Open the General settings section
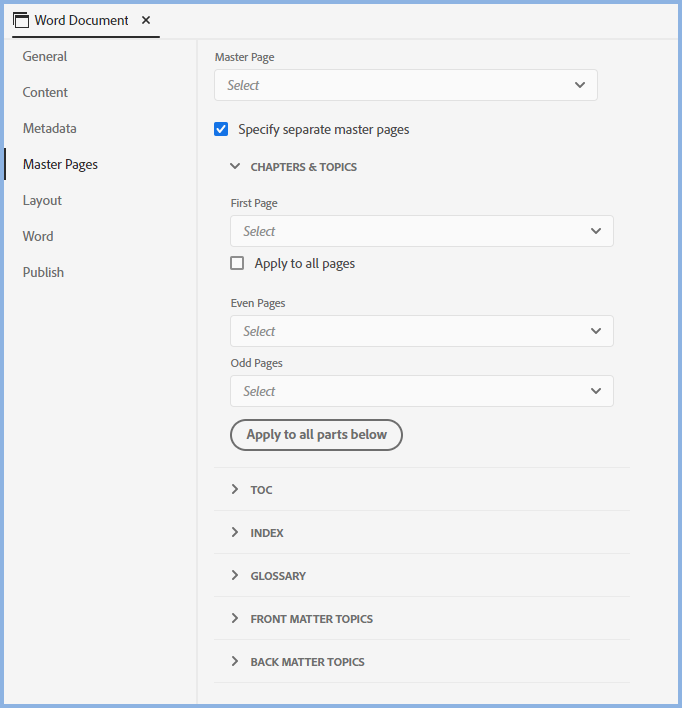 pos(45,57)
